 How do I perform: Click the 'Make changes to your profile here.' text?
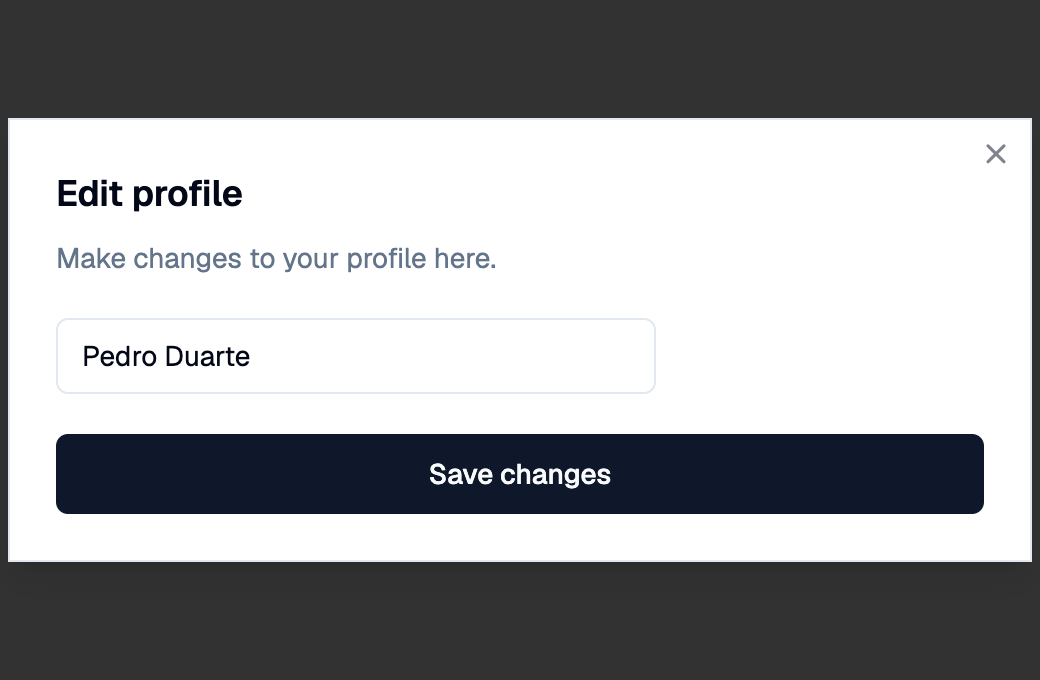point(276,259)
